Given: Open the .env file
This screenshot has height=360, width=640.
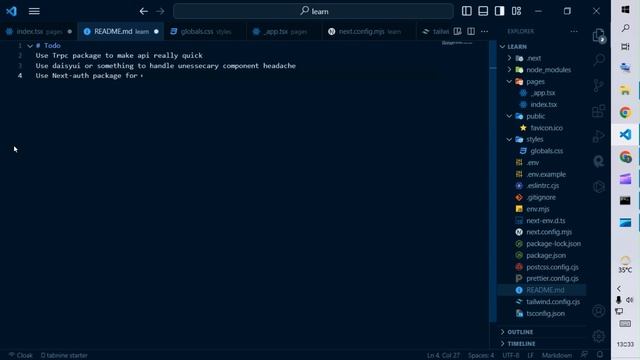Looking at the screenshot, I should tap(532, 162).
